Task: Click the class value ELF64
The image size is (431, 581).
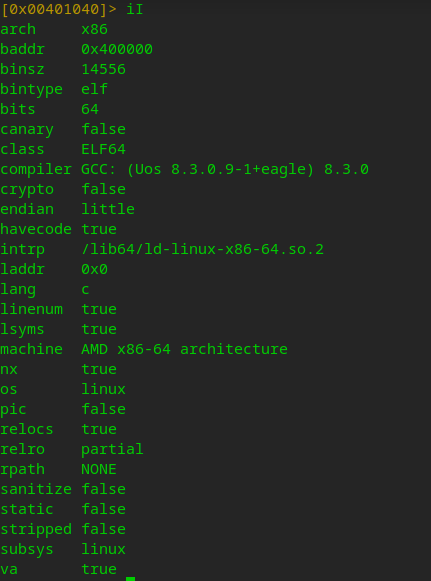Action: [103, 149]
